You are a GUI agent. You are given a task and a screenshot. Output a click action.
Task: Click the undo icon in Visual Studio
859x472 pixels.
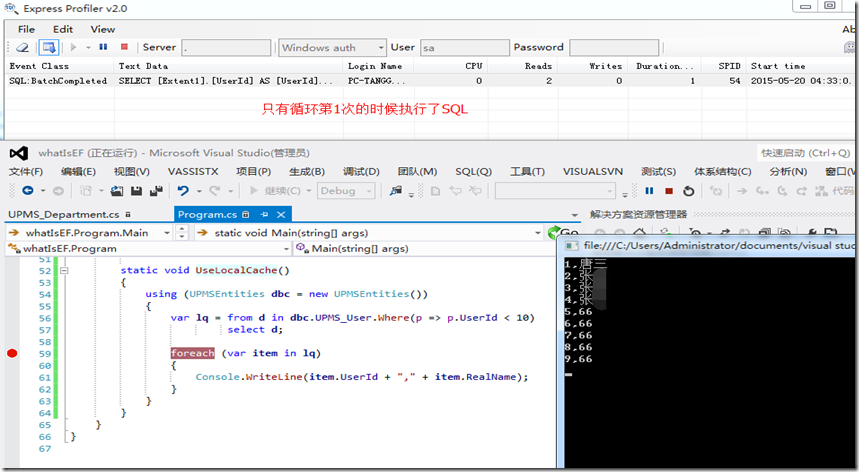[x=183, y=191]
